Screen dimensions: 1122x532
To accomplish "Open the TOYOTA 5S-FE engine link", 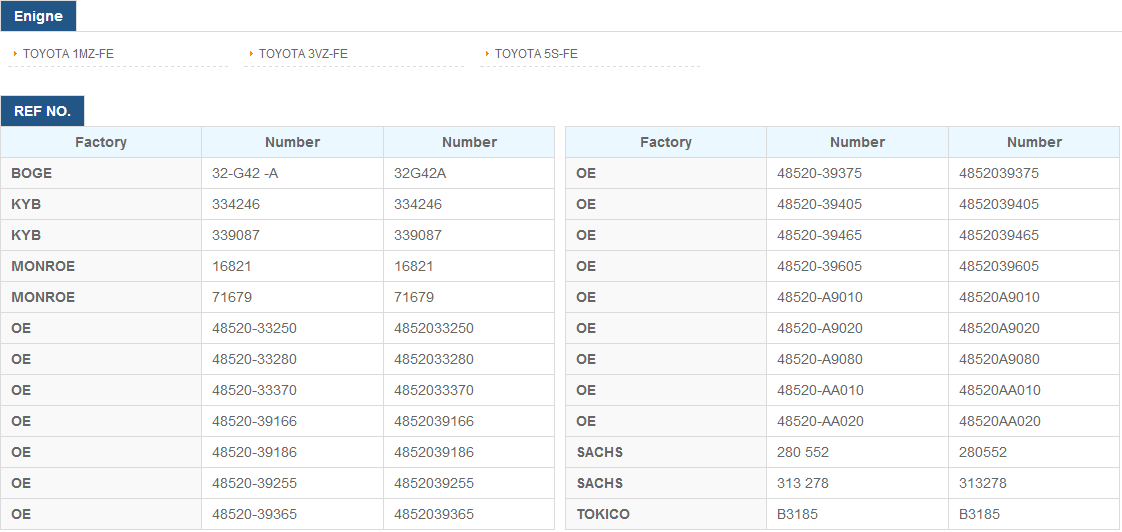I will point(536,54).
